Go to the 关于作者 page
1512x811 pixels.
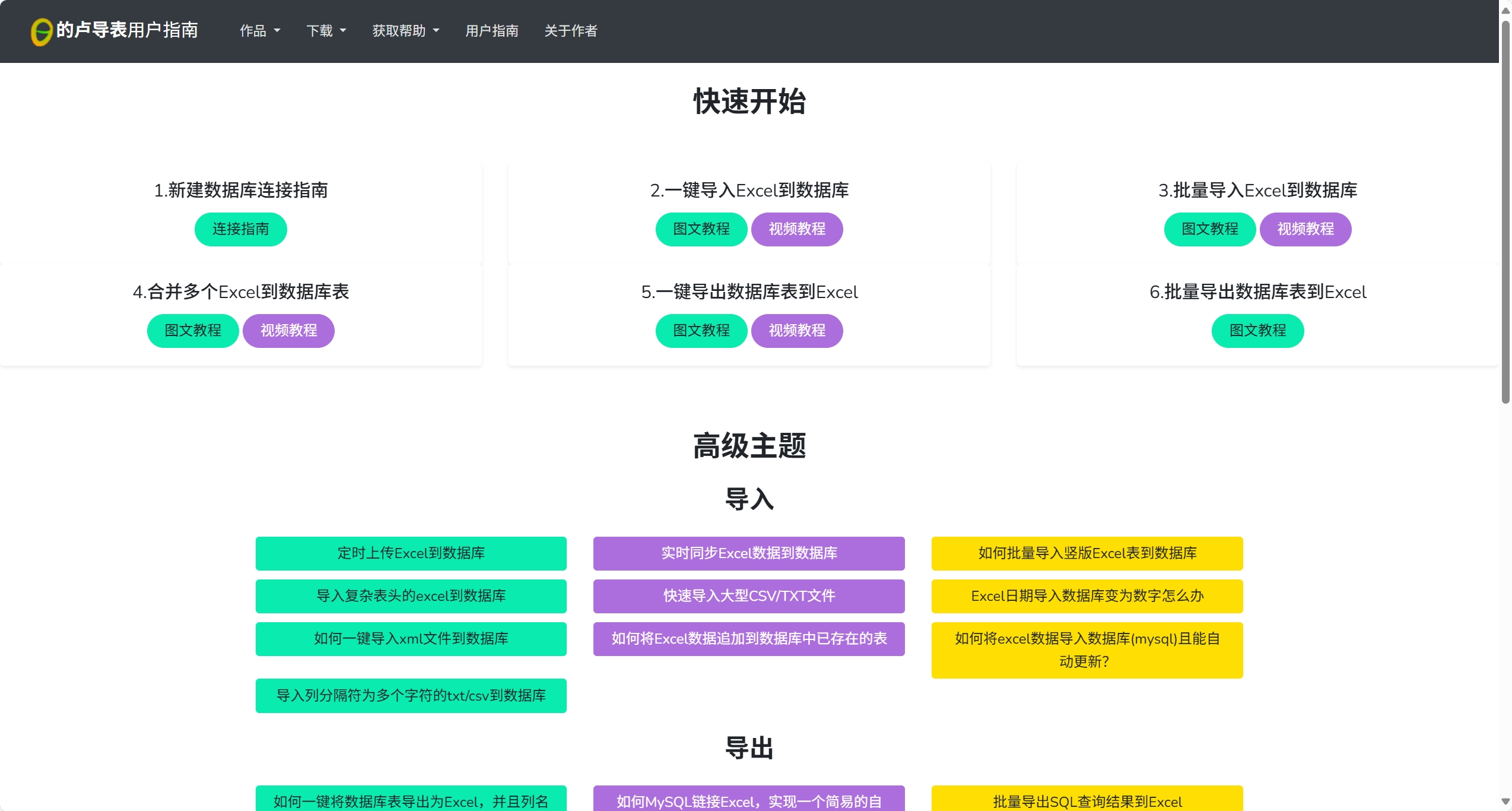coord(570,31)
